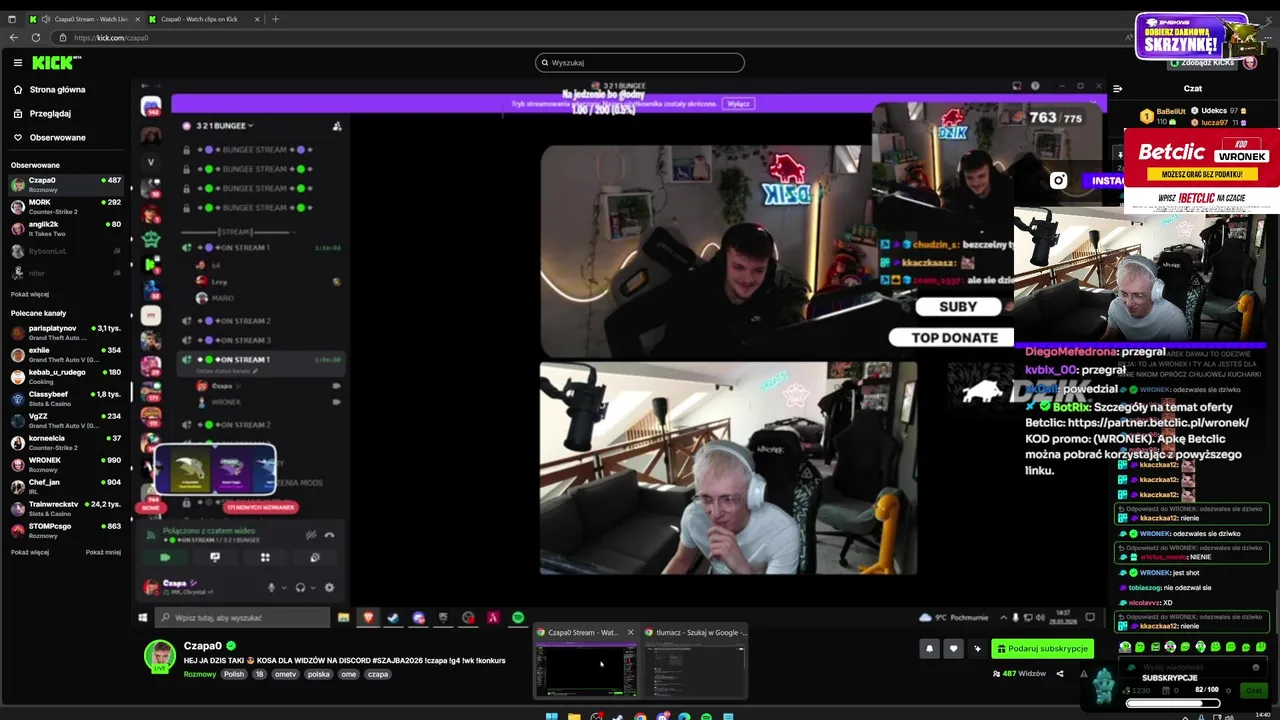The height and width of the screenshot is (720, 1280).
Task: Open Przeglądaj in the sidebar
Action: pyautogui.click(x=50, y=113)
